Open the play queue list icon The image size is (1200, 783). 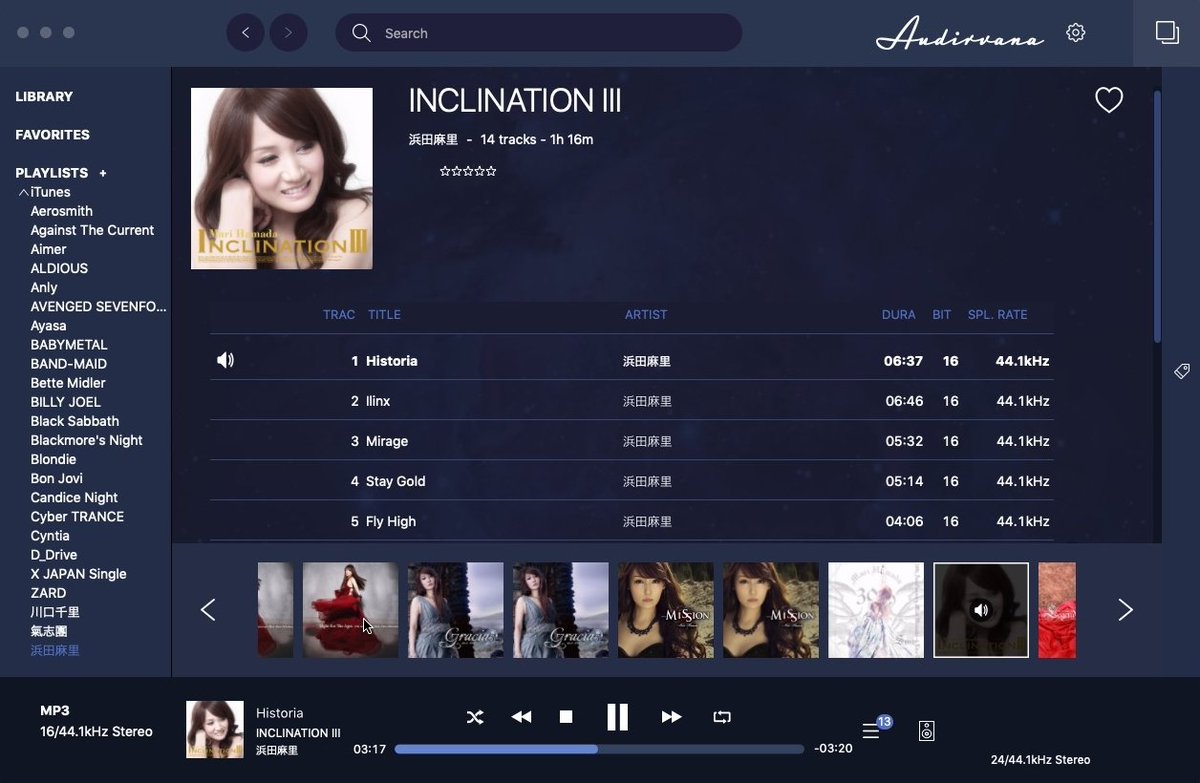(x=872, y=731)
